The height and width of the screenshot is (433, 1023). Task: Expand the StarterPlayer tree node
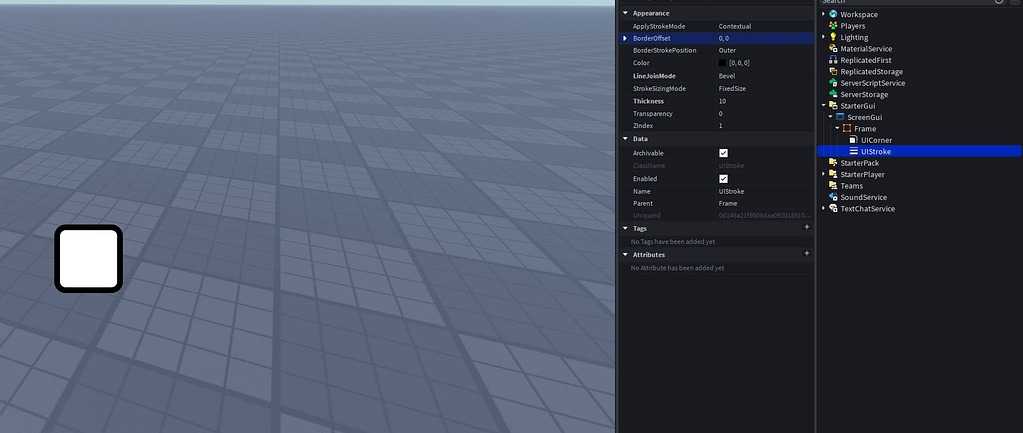tap(823, 174)
